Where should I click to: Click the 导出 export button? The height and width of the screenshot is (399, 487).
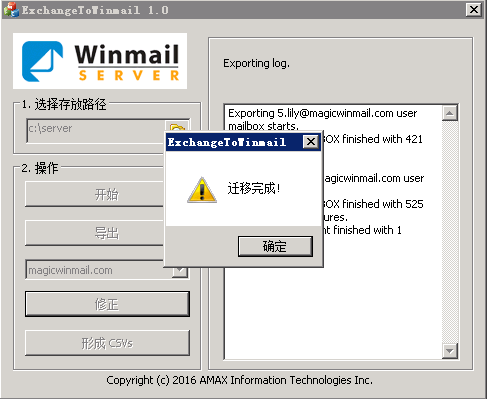(x=94, y=233)
